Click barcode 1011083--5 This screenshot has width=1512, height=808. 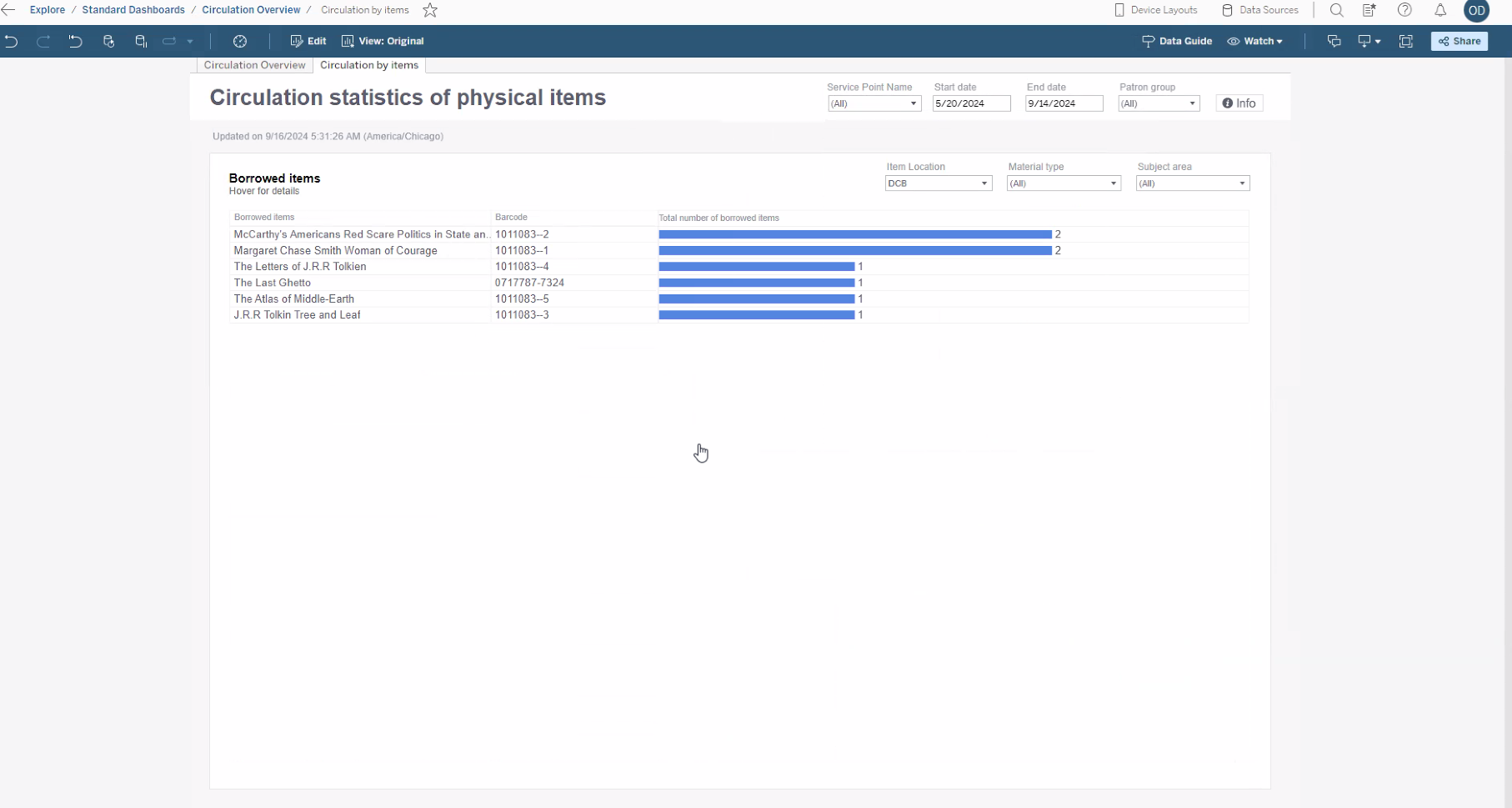[x=522, y=299]
